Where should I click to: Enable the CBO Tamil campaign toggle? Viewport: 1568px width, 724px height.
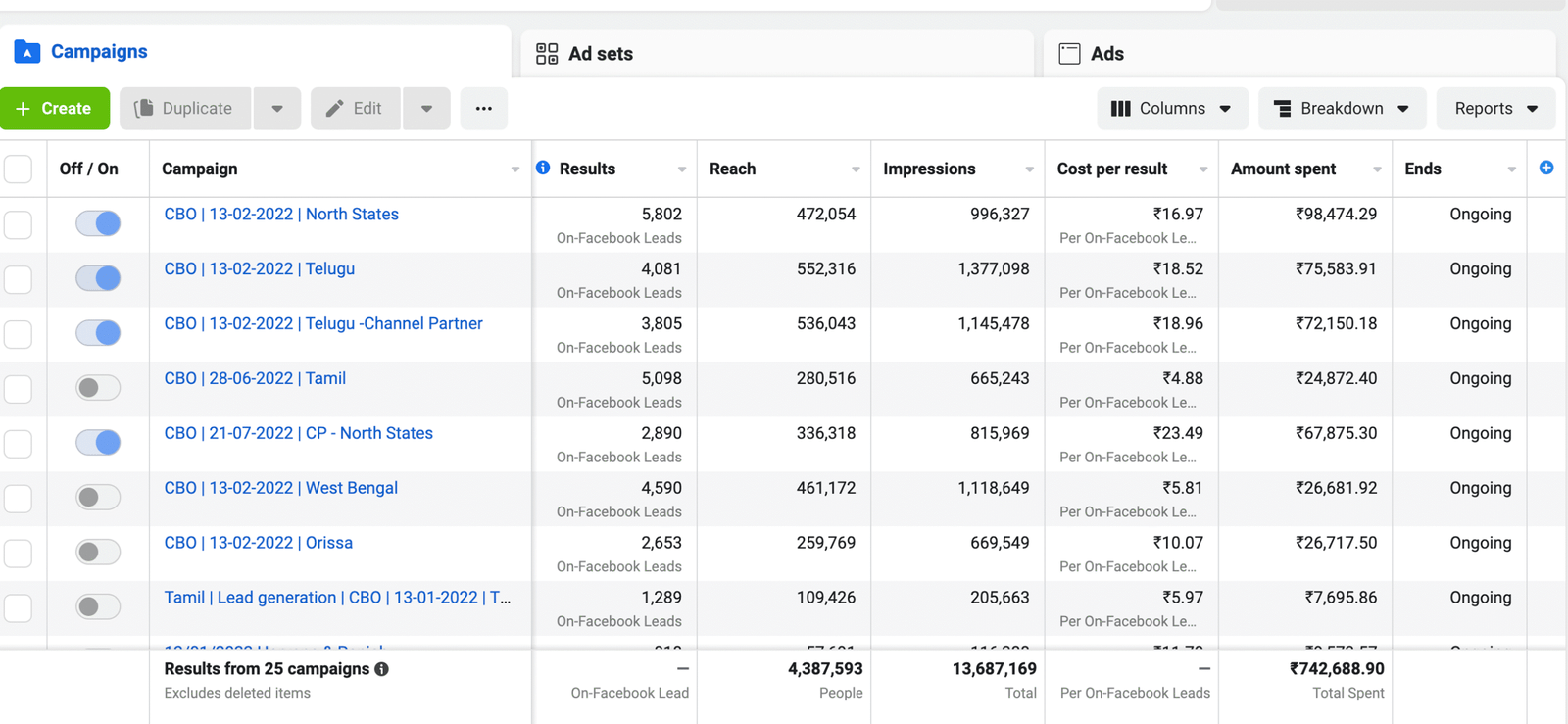[98, 388]
